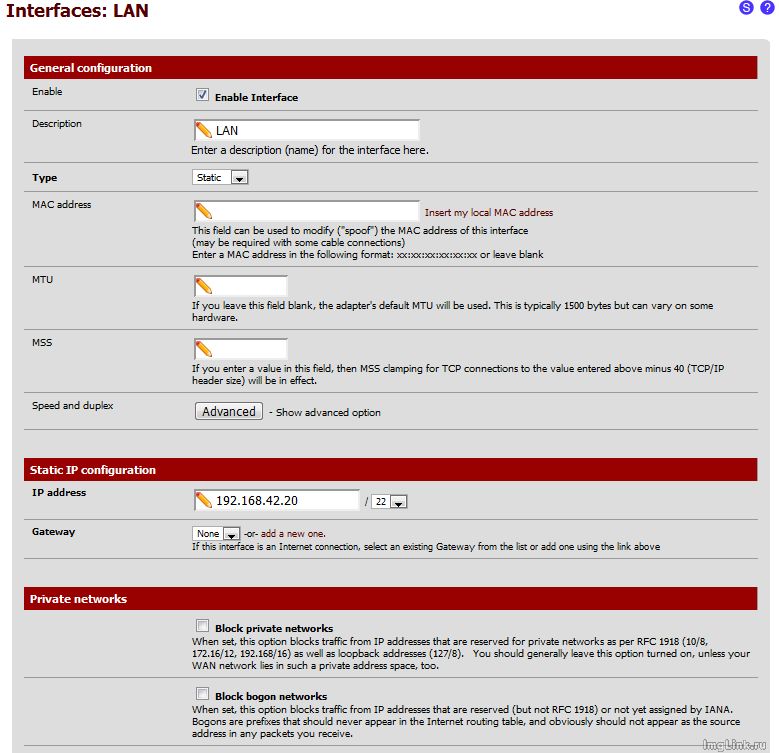Click the IP address row label
Image resolution: width=779 pixels, height=753 pixels.
[59, 492]
